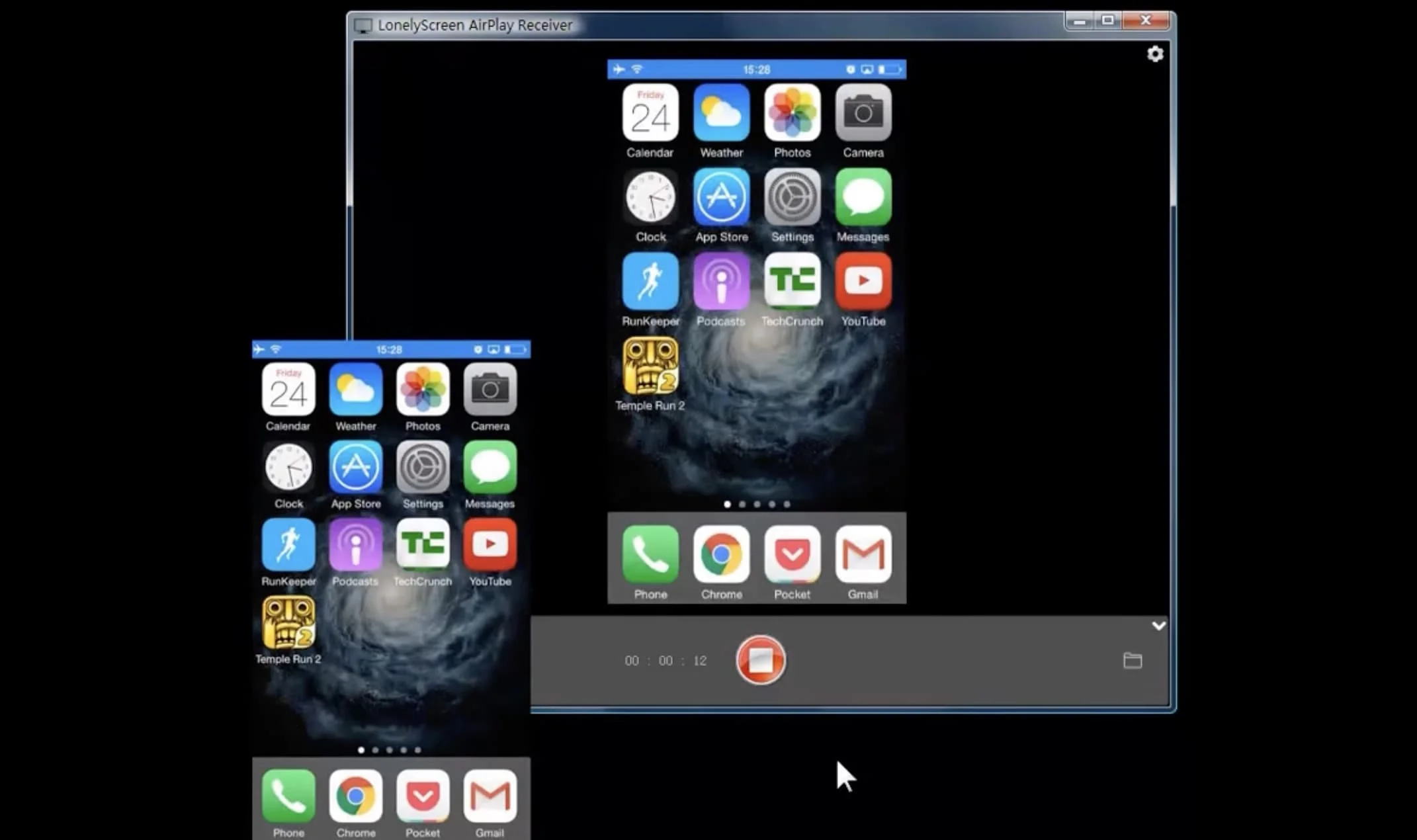The image size is (1417, 840).
Task: Launch Temple Run 2 on the left phone overlay
Action: pos(288,622)
